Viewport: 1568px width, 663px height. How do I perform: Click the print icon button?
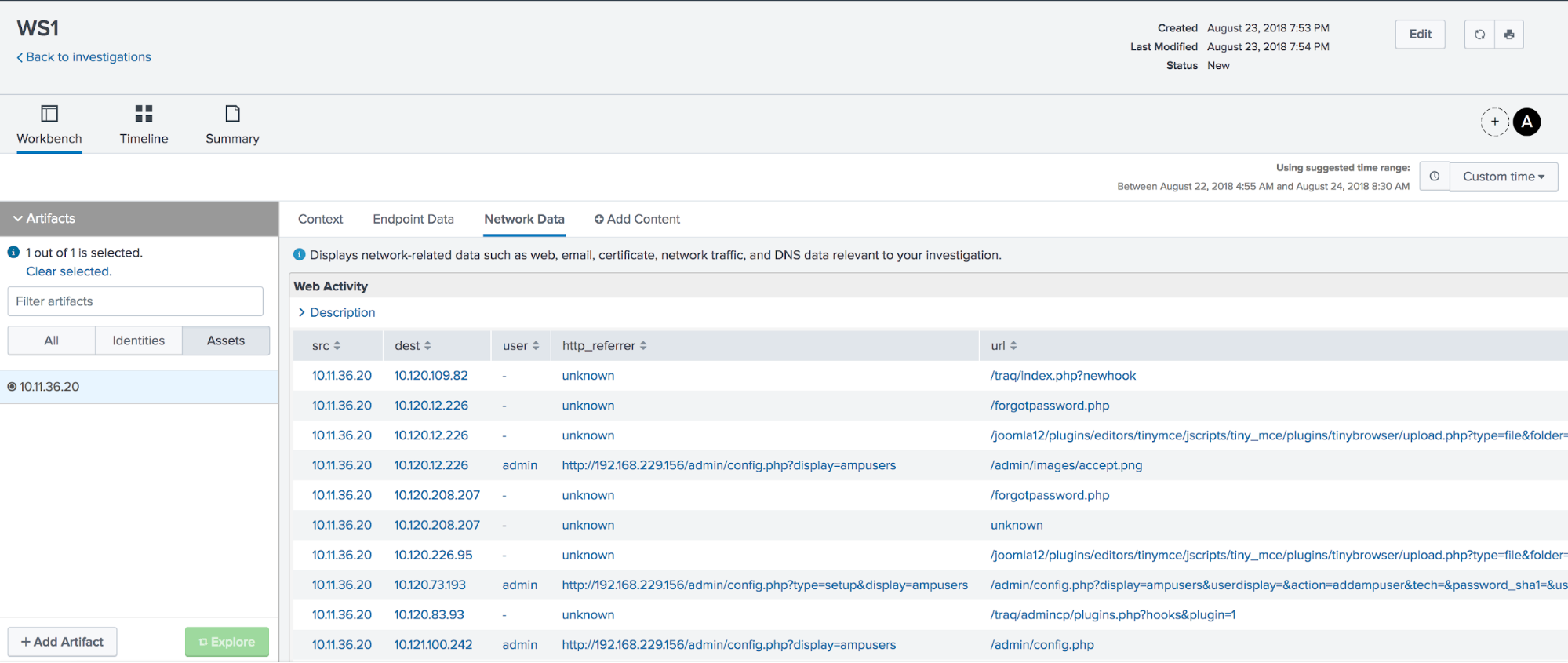pyautogui.click(x=1509, y=35)
